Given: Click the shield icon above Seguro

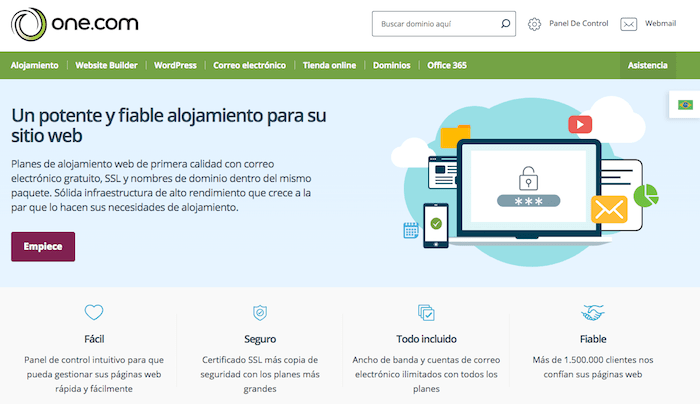Looking at the screenshot, I should coord(260,313).
